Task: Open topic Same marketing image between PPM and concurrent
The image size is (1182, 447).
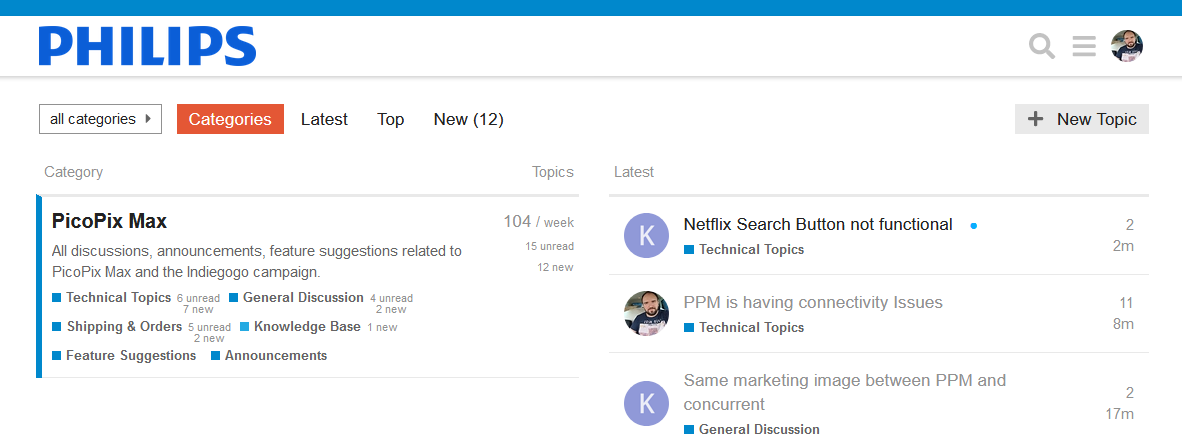Action: point(844,392)
